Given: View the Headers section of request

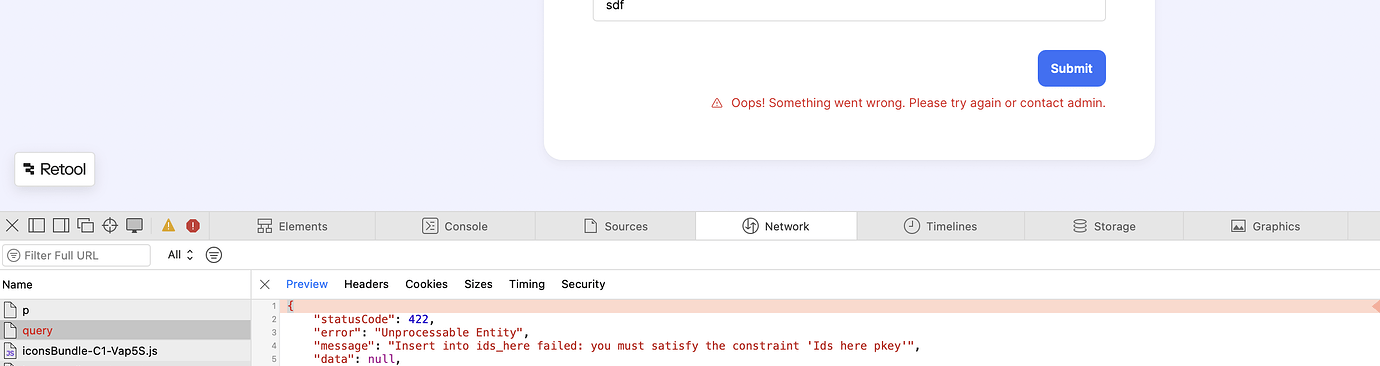Looking at the screenshot, I should (x=366, y=284).
